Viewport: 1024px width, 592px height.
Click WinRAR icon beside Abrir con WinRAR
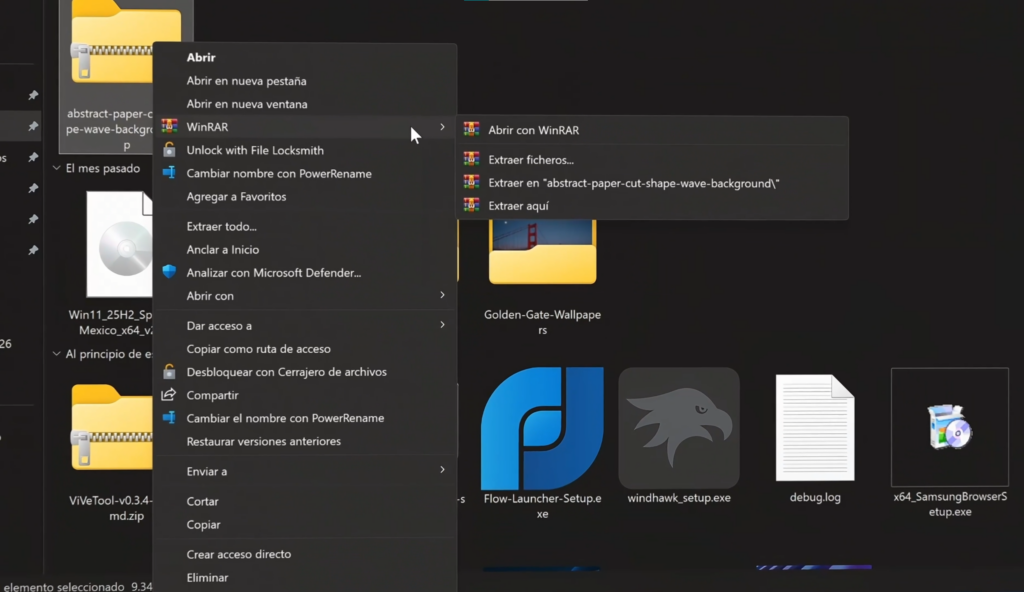click(472, 129)
